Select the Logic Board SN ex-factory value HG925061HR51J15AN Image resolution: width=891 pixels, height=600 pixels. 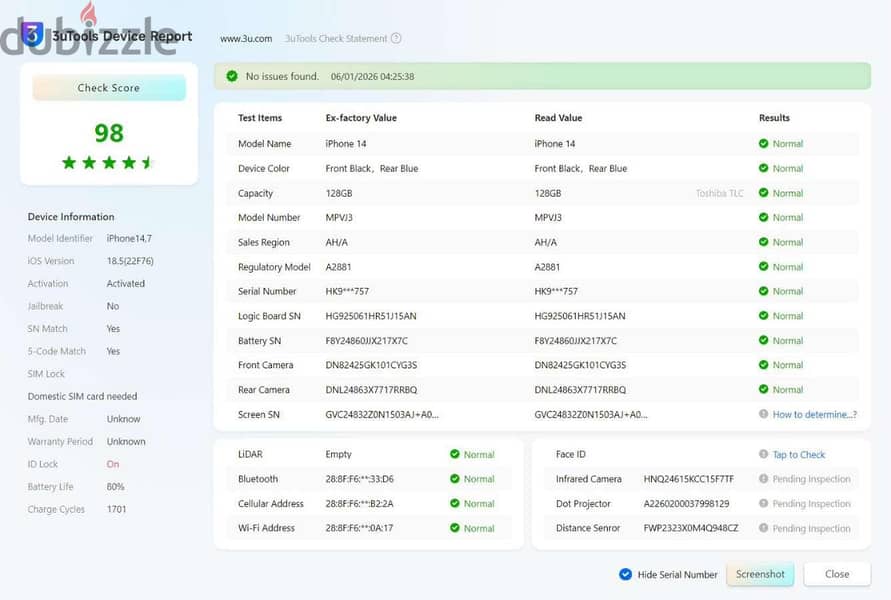pos(370,316)
